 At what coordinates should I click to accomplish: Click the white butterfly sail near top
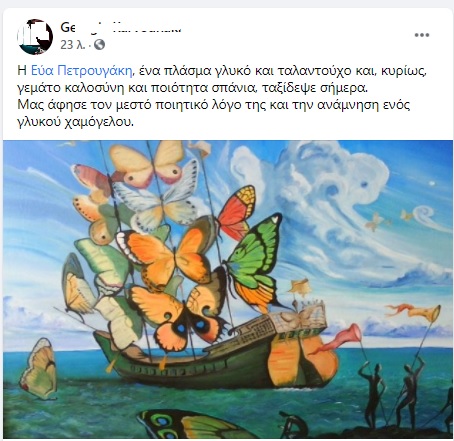coord(158,199)
